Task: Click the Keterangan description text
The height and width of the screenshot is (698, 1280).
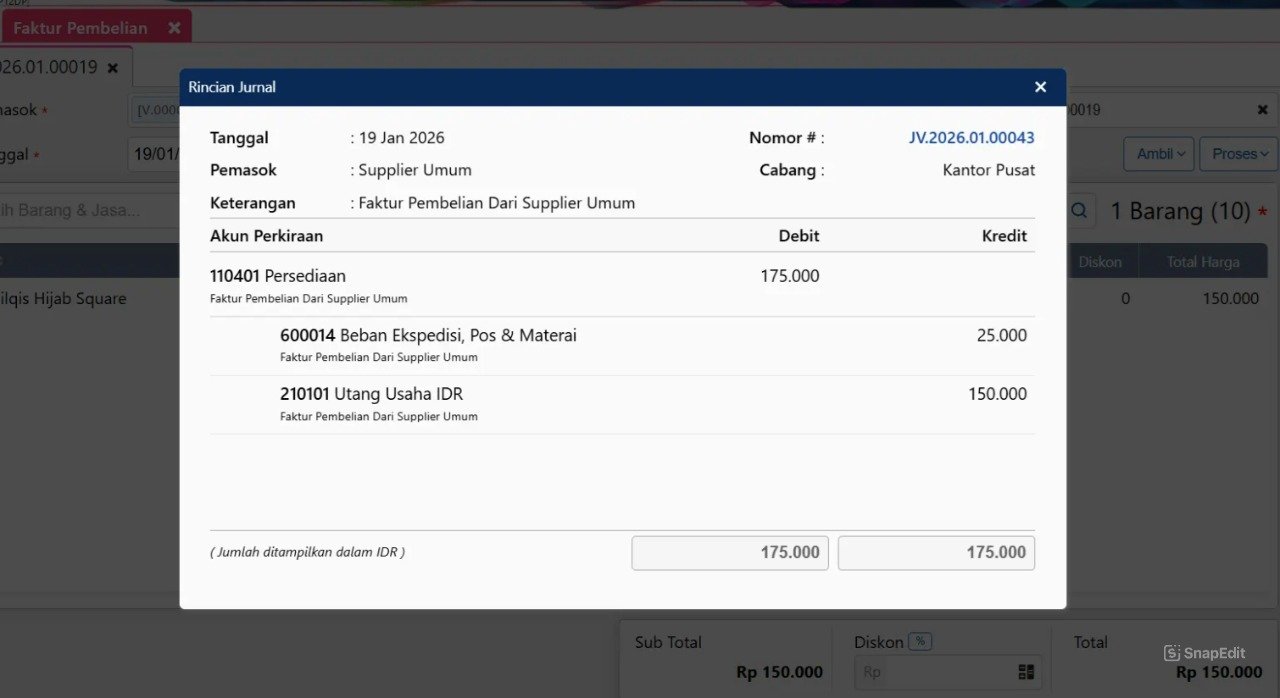Action: (x=497, y=203)
